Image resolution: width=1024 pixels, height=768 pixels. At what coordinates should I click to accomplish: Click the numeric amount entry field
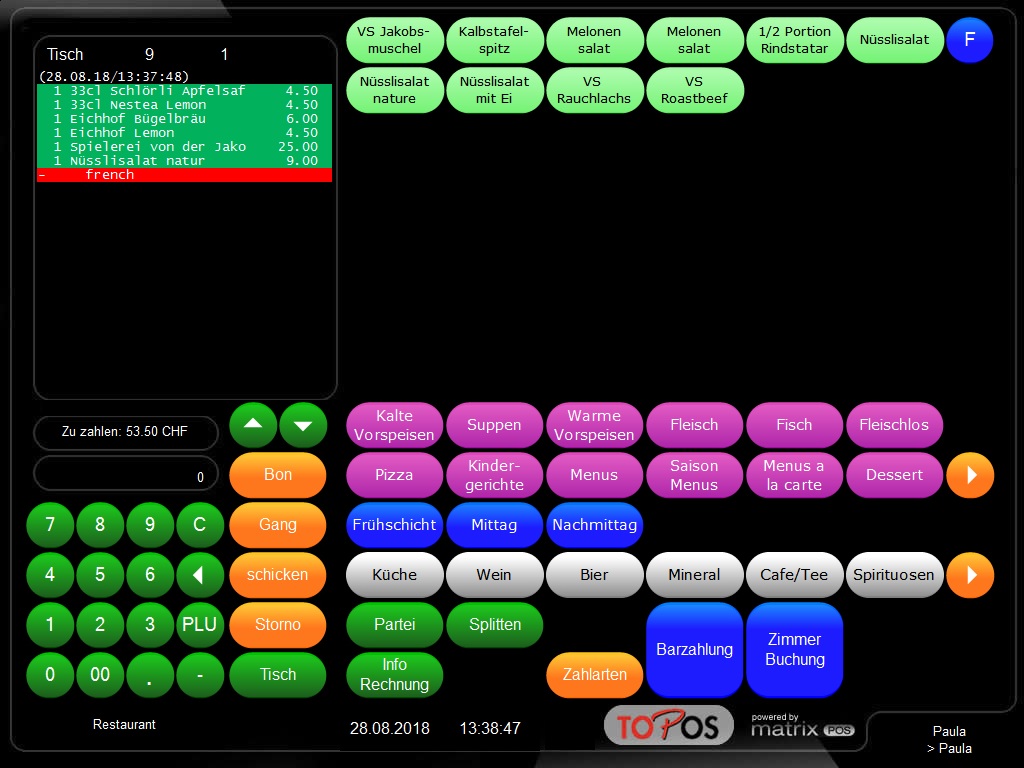pyautogui.click(x=126, y=474)
